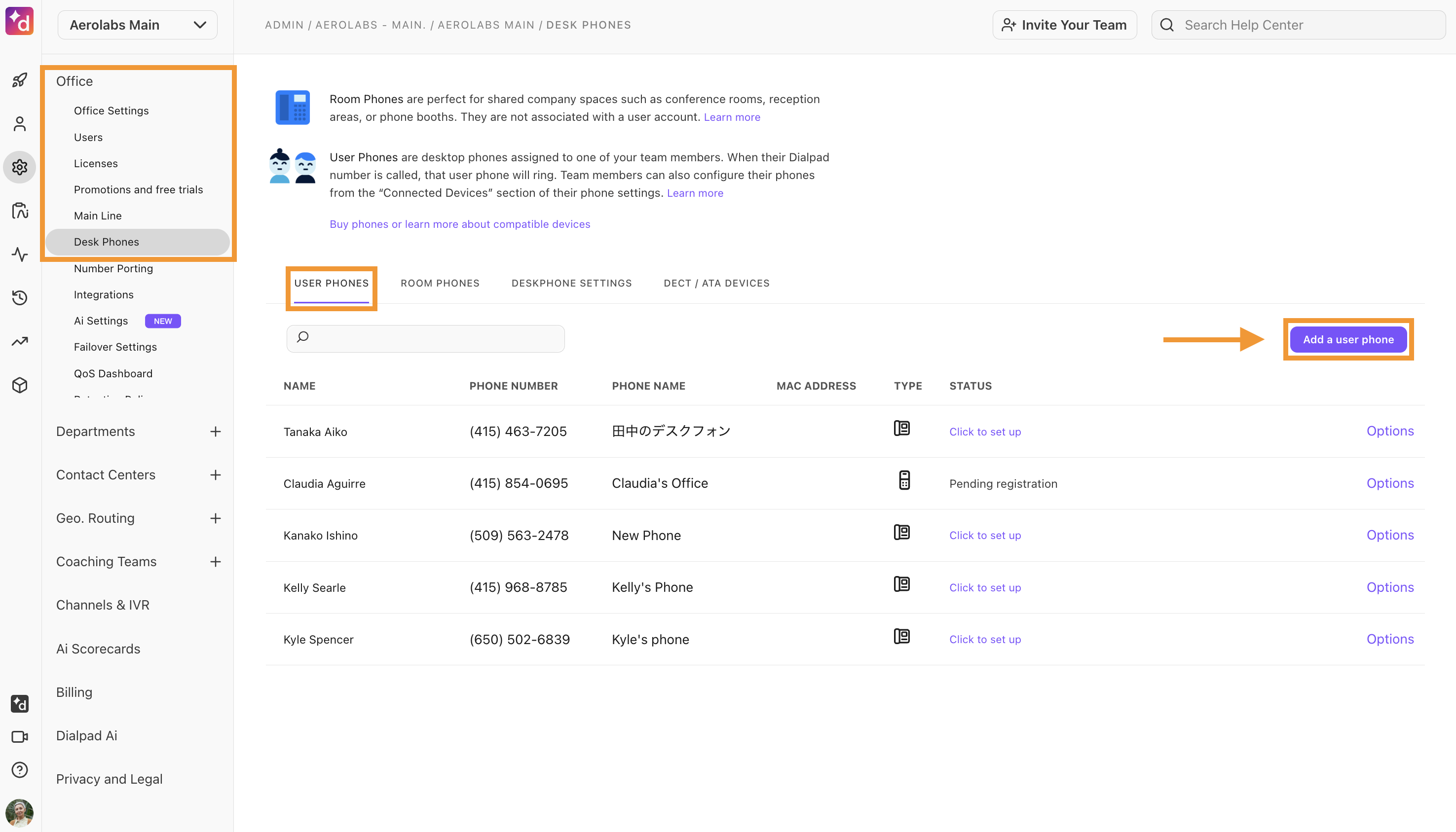
Task: Open Integrations in the sidebar
Action: (x=104, y=295)
